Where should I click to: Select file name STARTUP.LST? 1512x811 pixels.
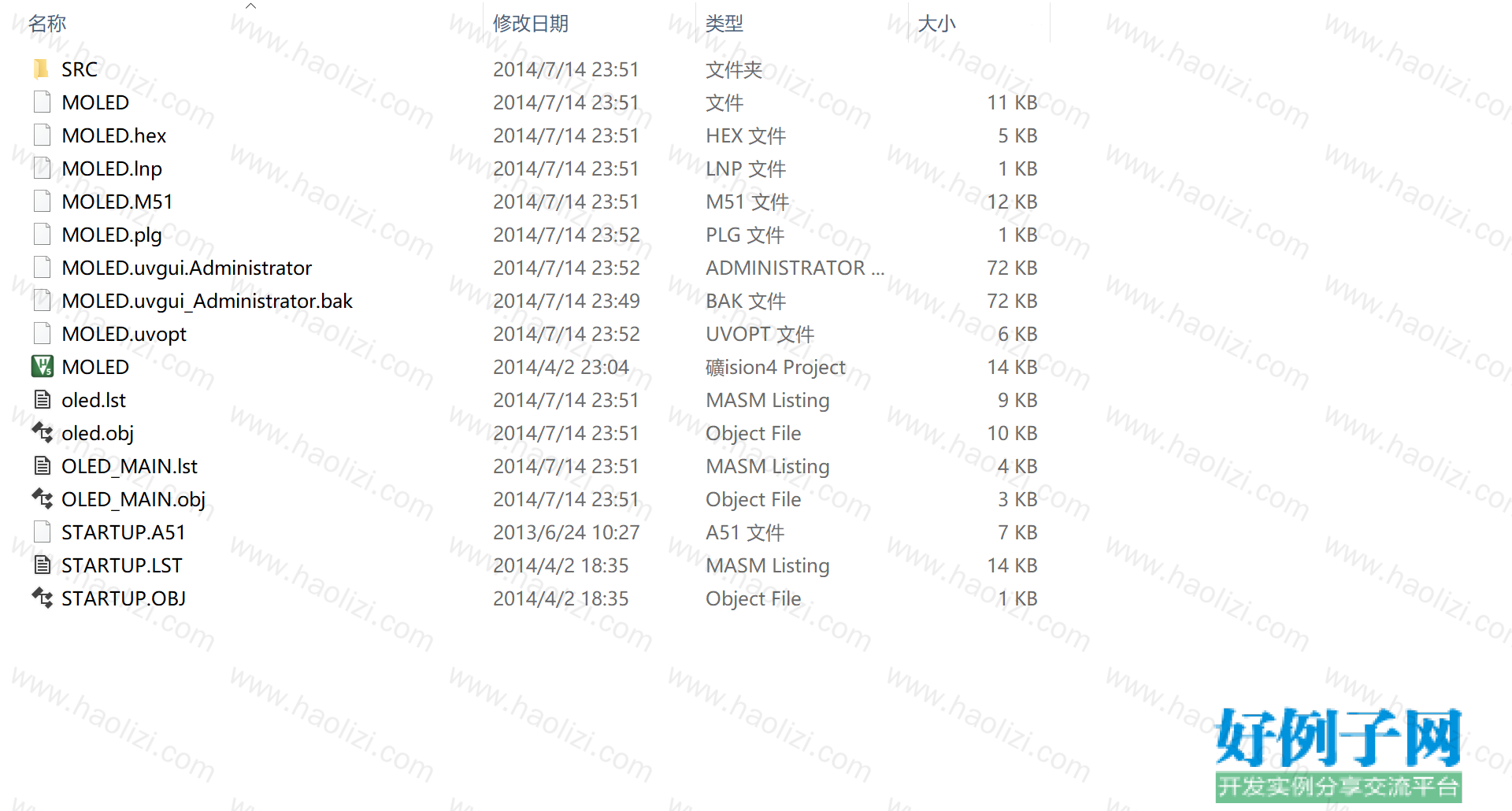pyautogui.click(x=122, y=565)
